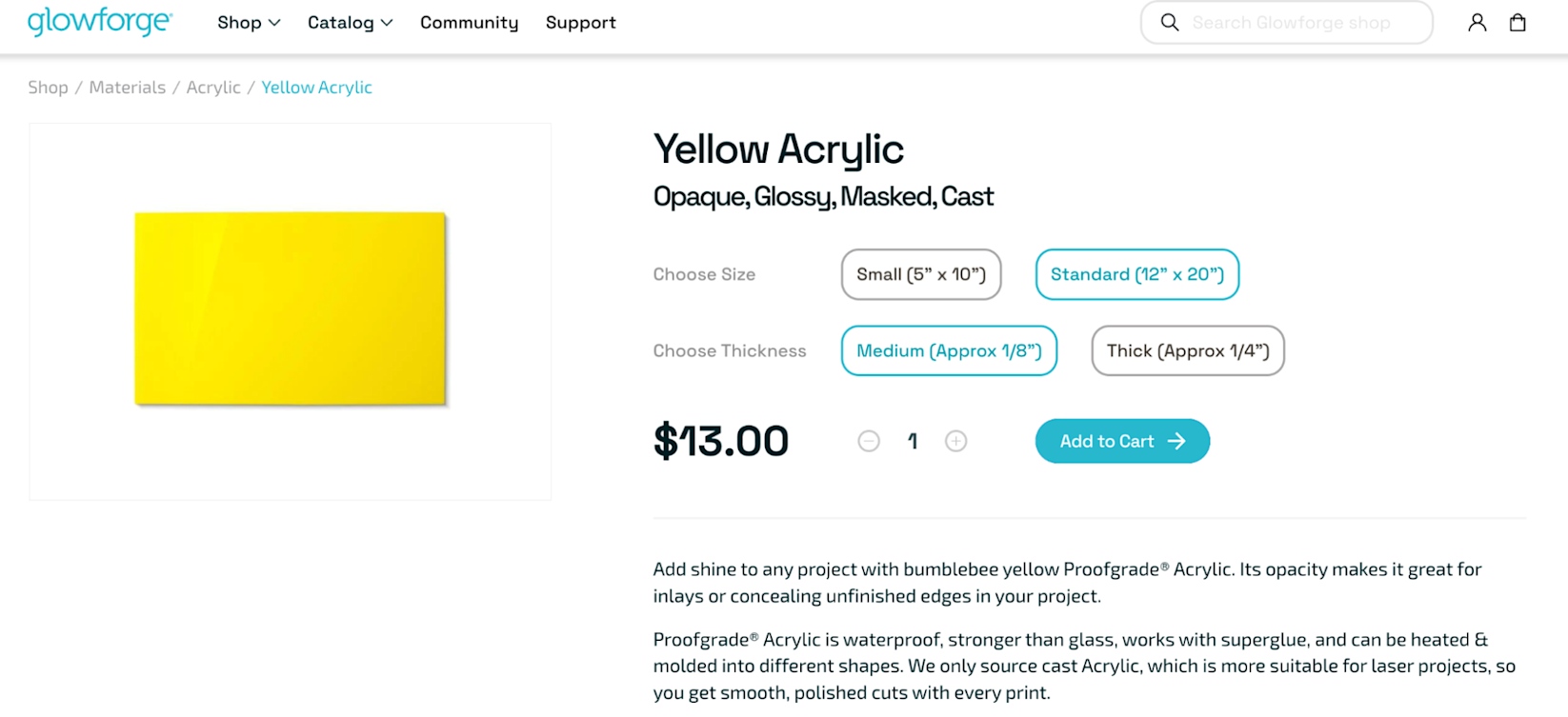
Task: Choose Thick (Approx 1/4") thickness
Action: point(1187,350)
